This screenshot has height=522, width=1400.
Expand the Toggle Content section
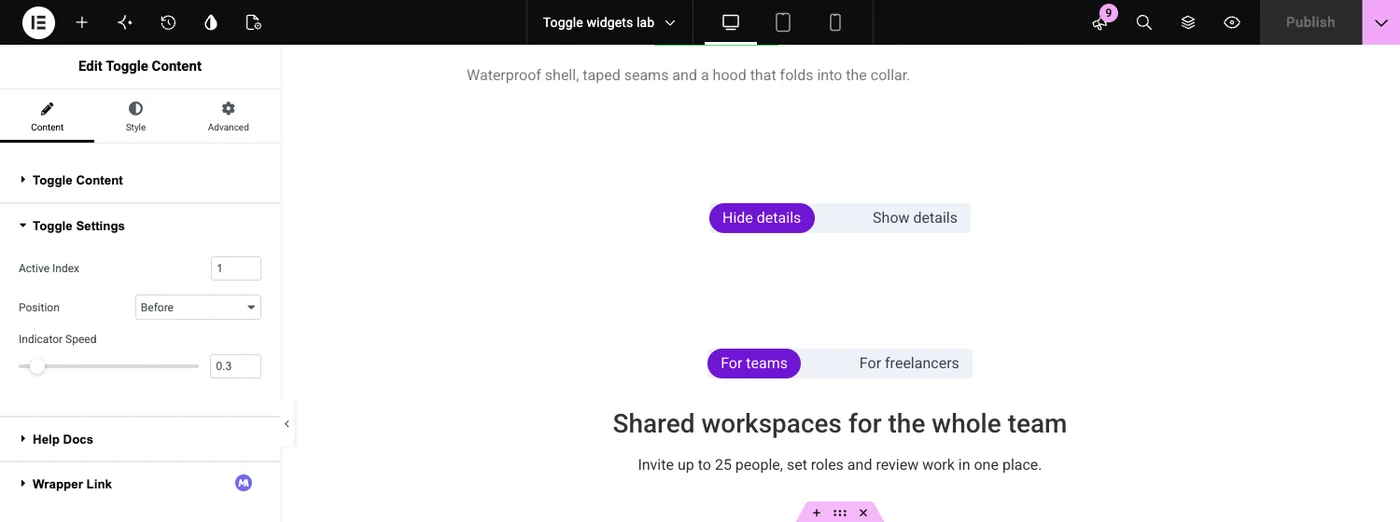point(140,180)
